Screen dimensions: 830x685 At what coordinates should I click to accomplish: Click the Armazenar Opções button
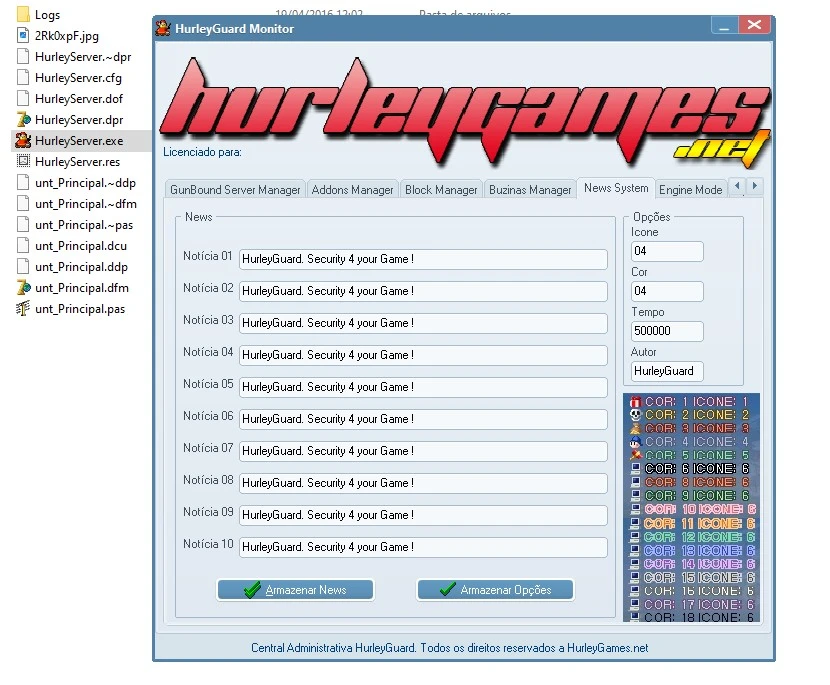(x=495, y=590)
